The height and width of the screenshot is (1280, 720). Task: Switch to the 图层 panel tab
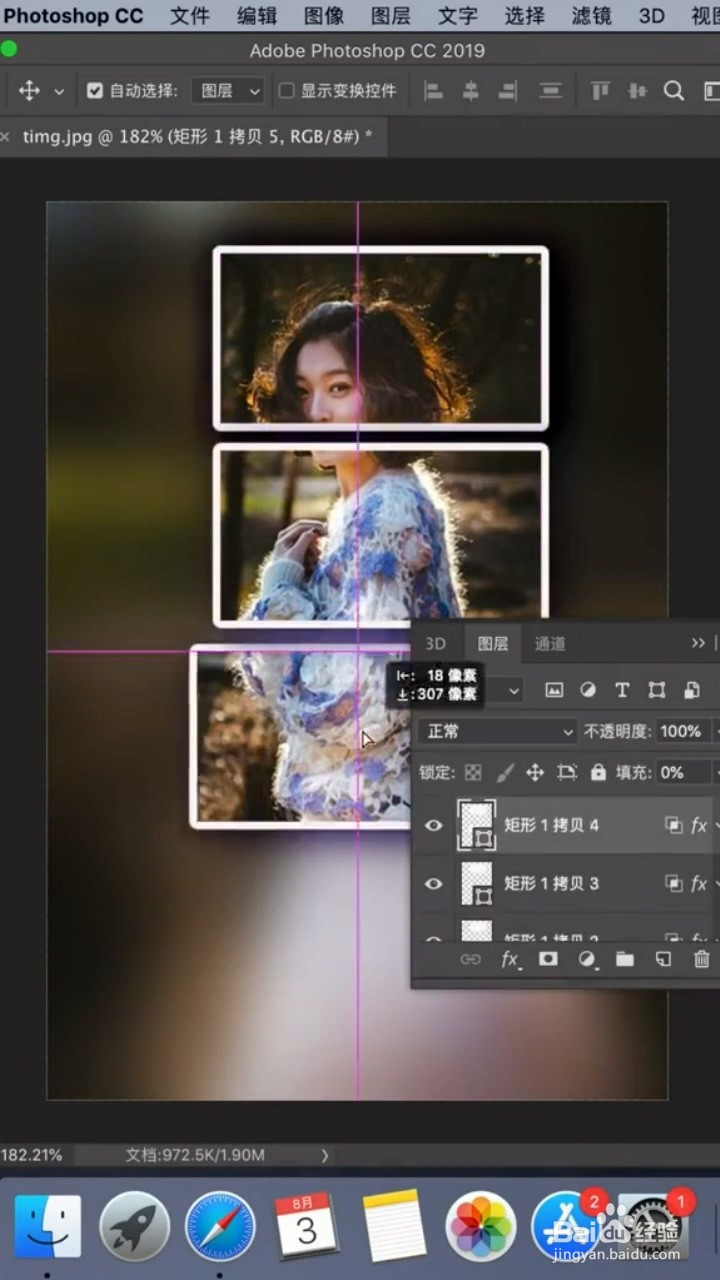click(493, 643)
